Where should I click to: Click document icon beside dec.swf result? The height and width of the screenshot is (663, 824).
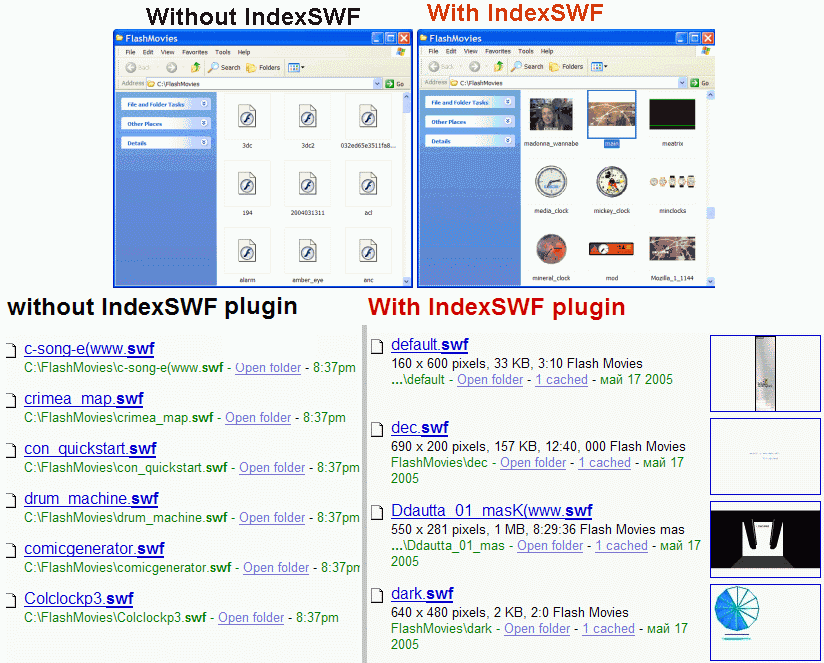[377, 429]
